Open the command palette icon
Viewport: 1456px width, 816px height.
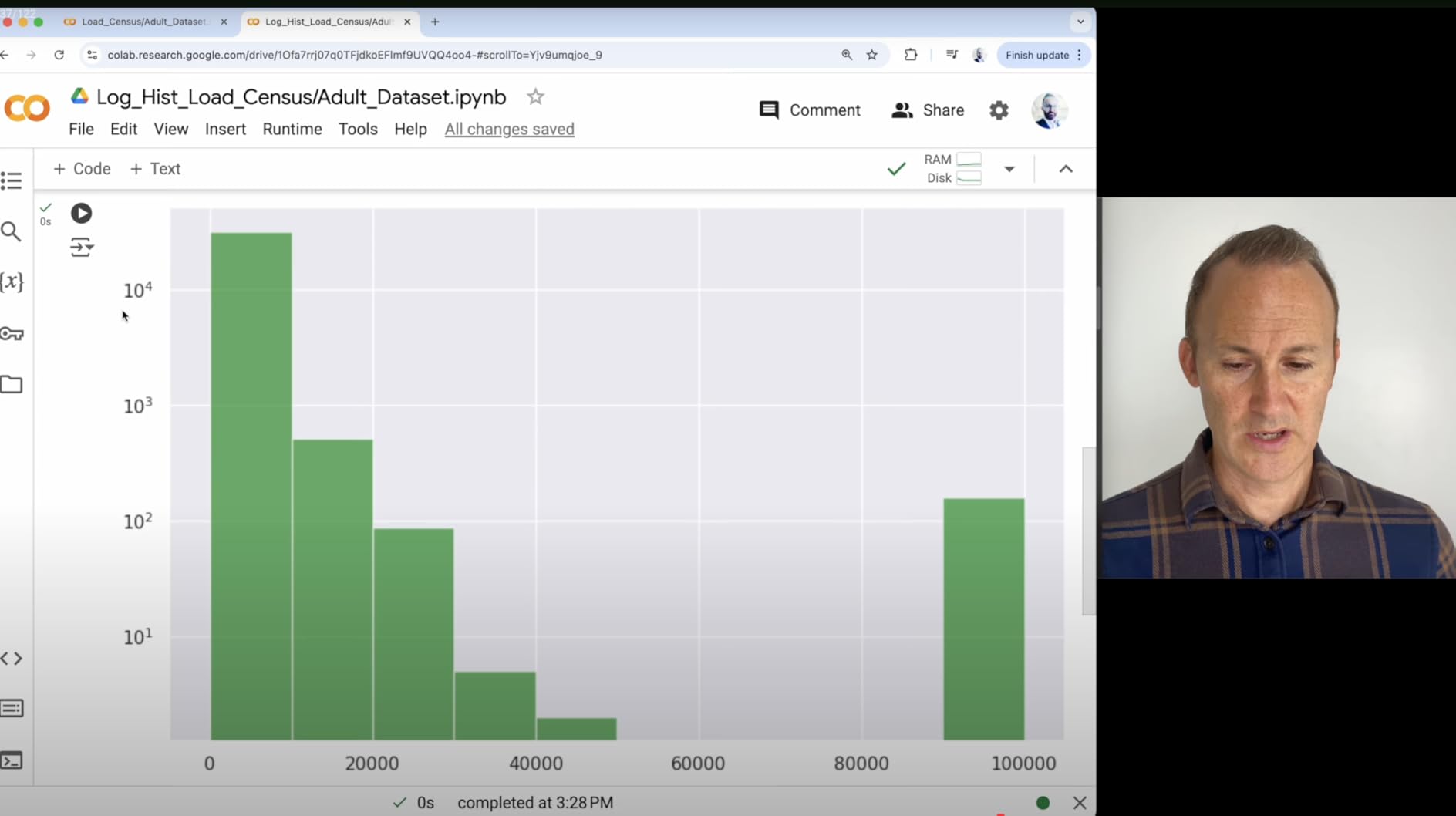[x=12, y=708]
